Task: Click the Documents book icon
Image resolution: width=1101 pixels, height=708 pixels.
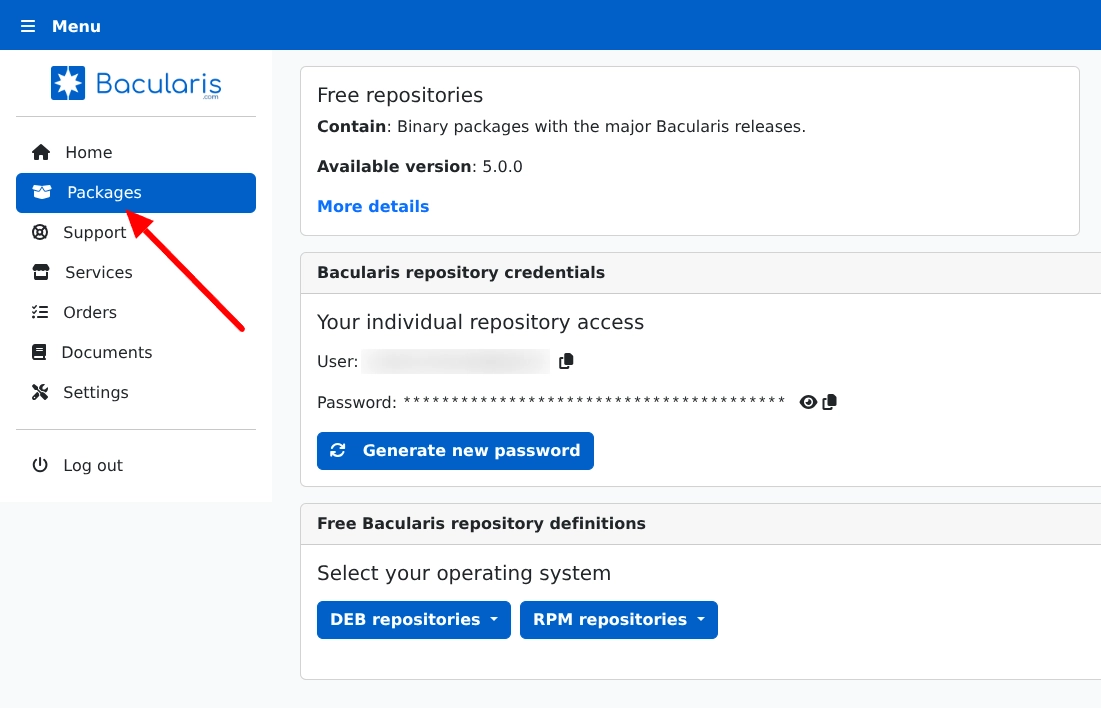Action: click(41, 352)
